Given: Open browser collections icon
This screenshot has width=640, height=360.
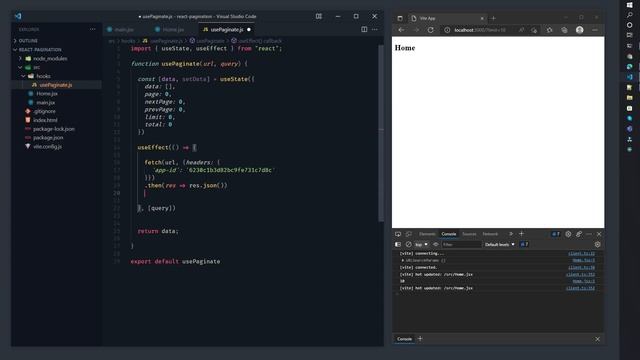Looking at the screenshot, I should [x=564, y=30].
